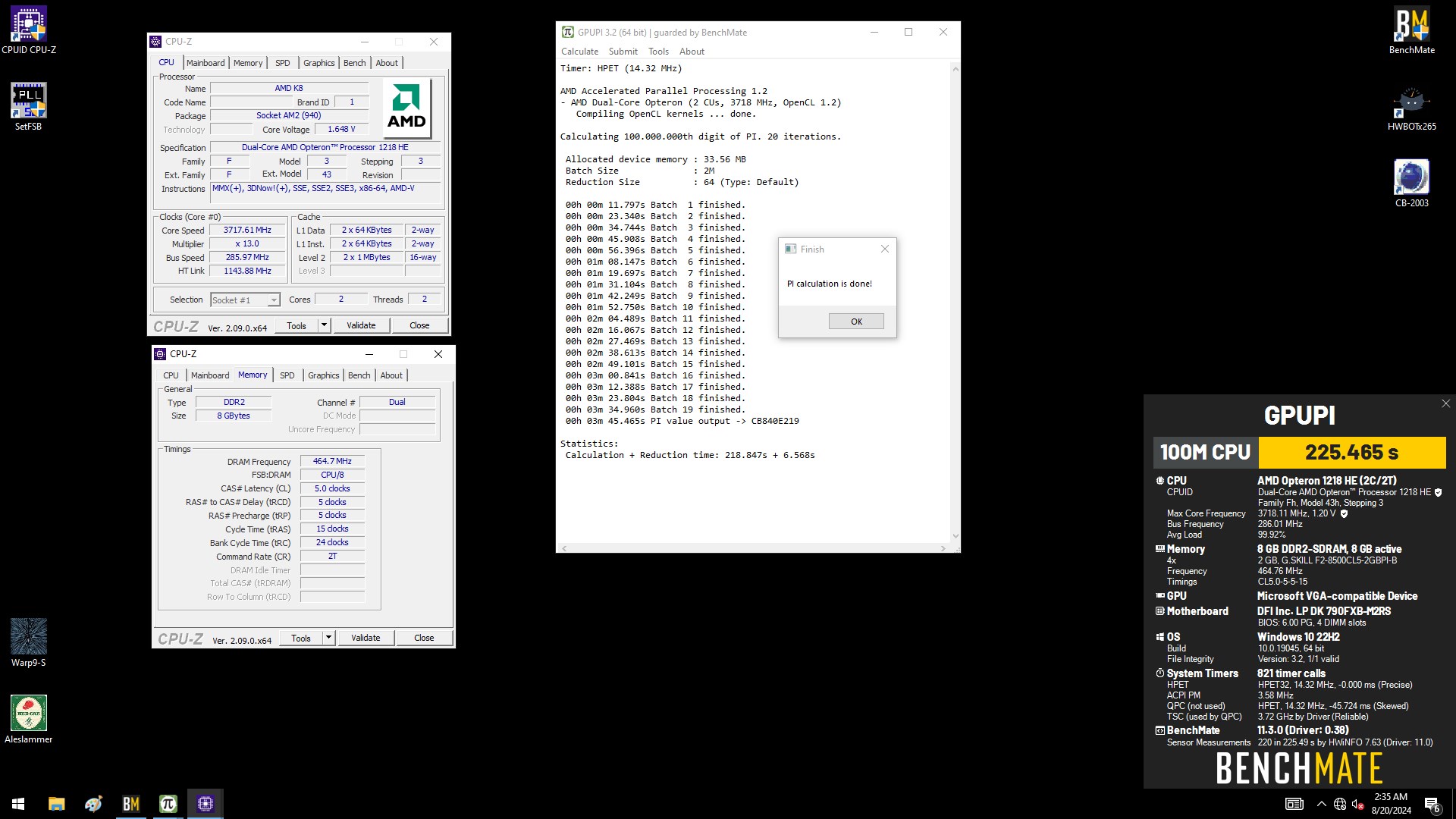Open the network tray icon

click(1340, 804)
